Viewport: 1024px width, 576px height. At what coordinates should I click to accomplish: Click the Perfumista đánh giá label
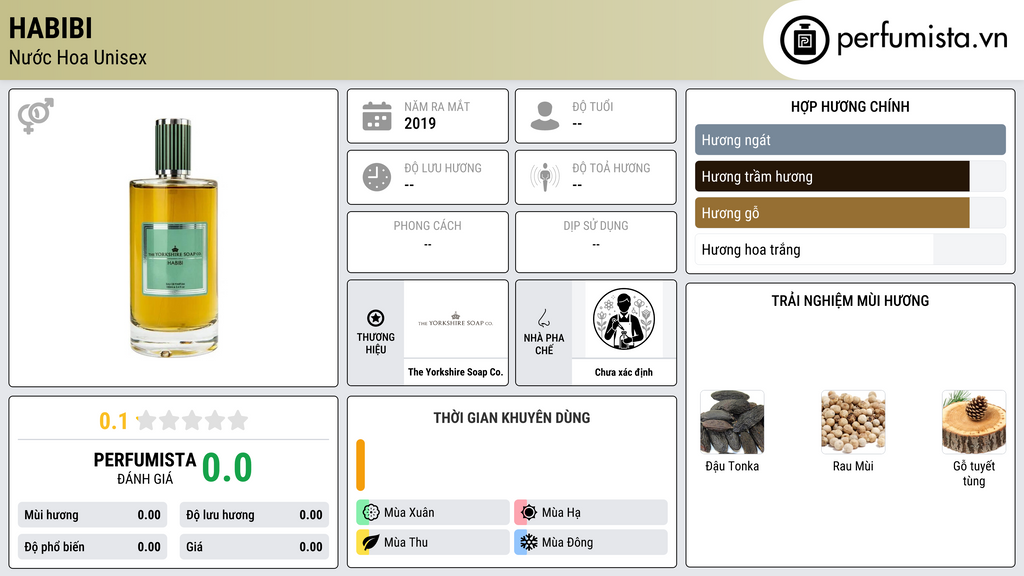pos(145,468)
